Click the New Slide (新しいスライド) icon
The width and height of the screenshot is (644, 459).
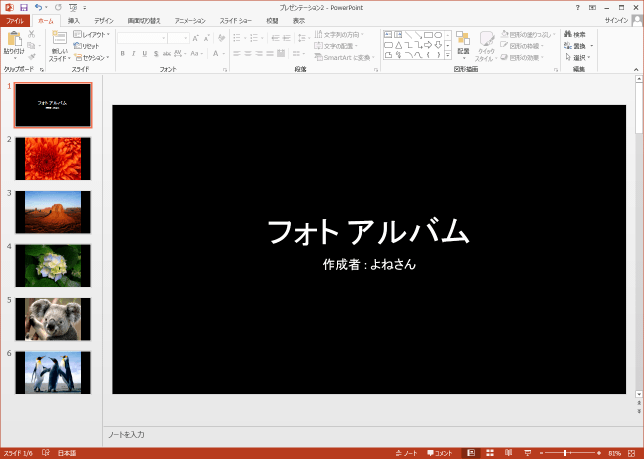coord(58,39)
